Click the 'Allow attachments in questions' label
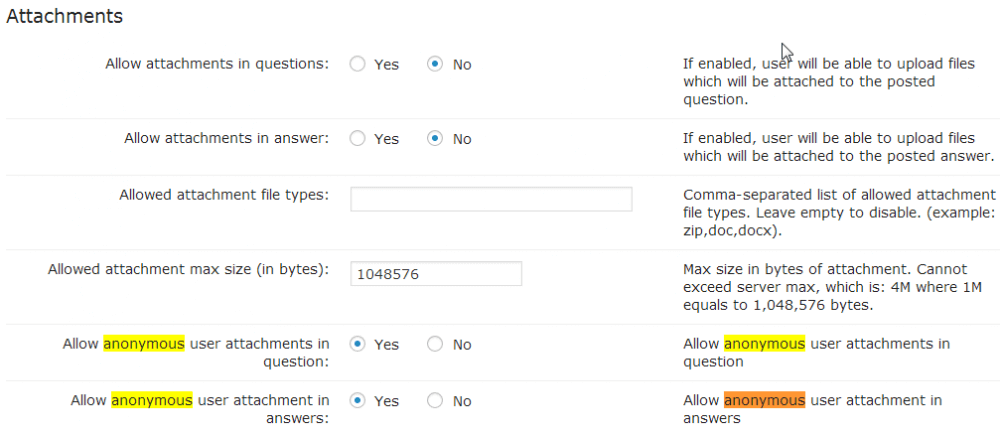The height and width of the screenshot is (435, 1000). [217, 64]
